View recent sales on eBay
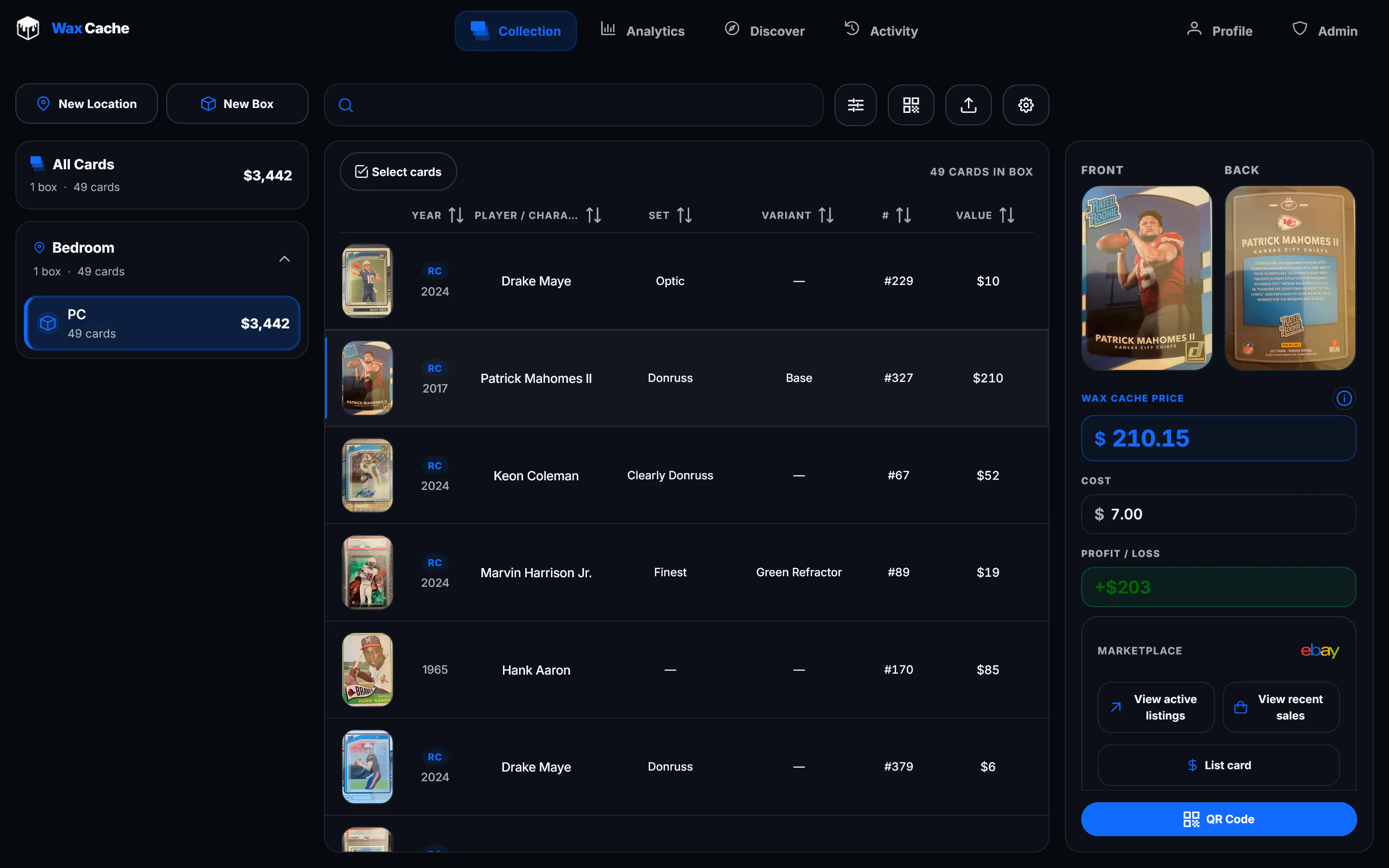Viewport: 1389px width, 868px height. (x=1281, y=707)
